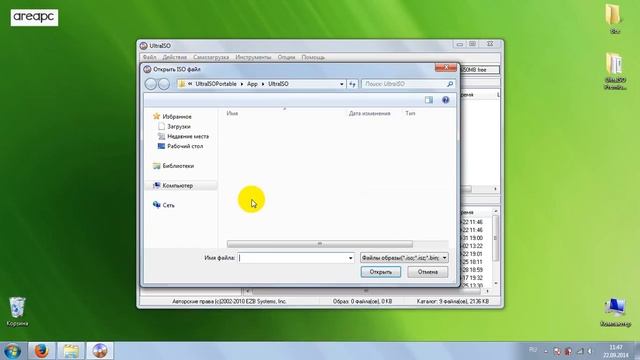
Task: Select Рабочий стол in the navigation pane
Action: 185,146
